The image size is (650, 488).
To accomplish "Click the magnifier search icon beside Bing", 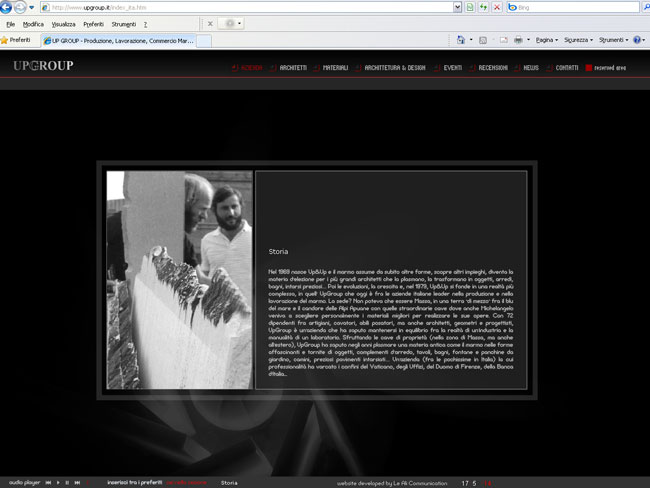I will point(646,7).
